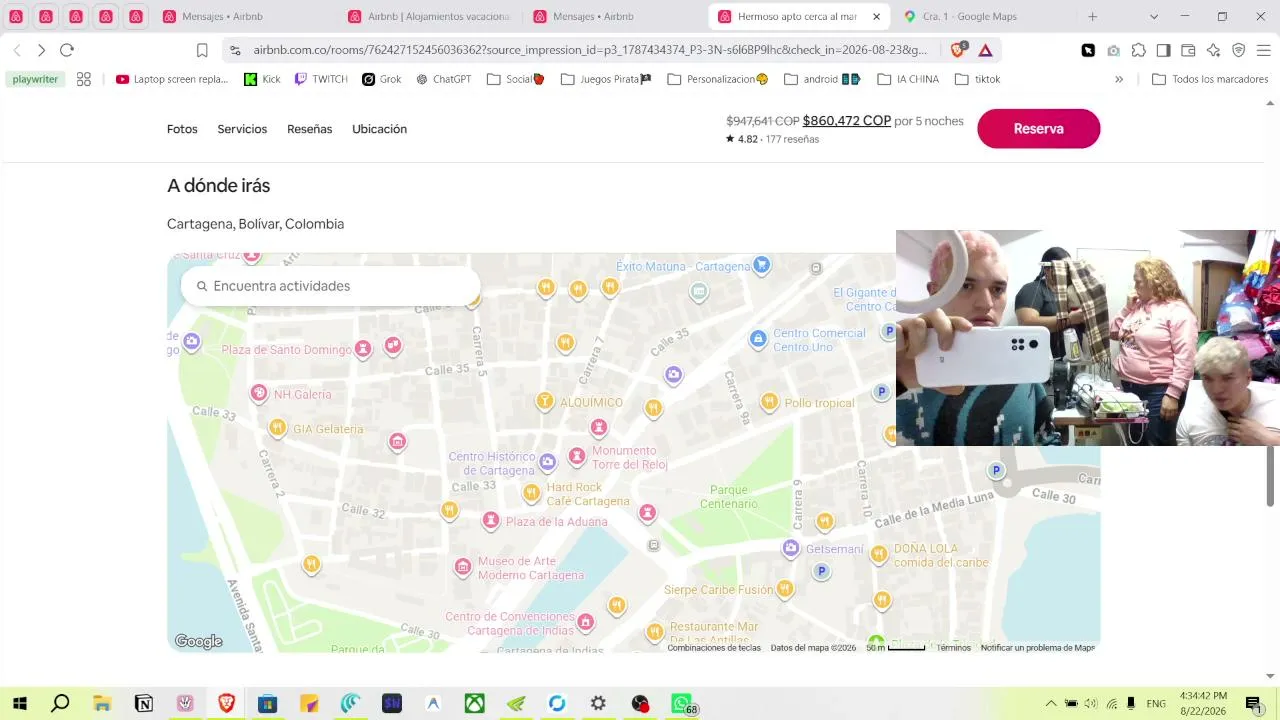
Task: Click the Encuentra actividades search field
Action: point(330,286)
